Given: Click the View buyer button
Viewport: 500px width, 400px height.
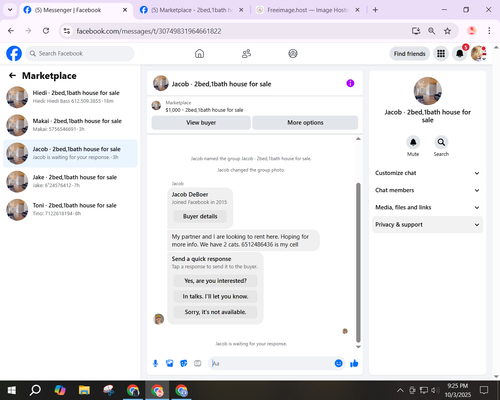Looking at the screenshot, I should (201, 123).
